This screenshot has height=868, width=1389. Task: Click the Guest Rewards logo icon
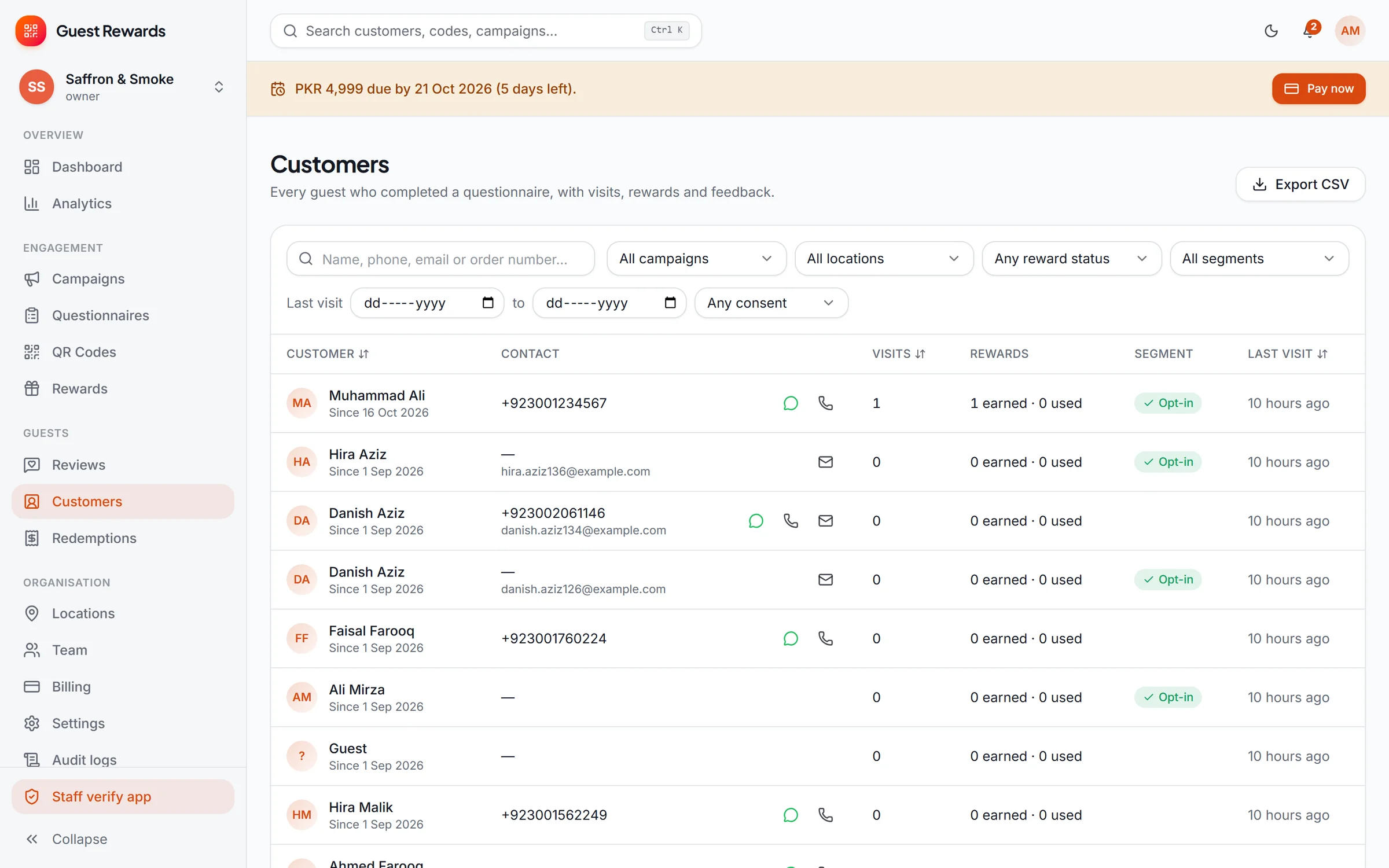click(31, 31)
